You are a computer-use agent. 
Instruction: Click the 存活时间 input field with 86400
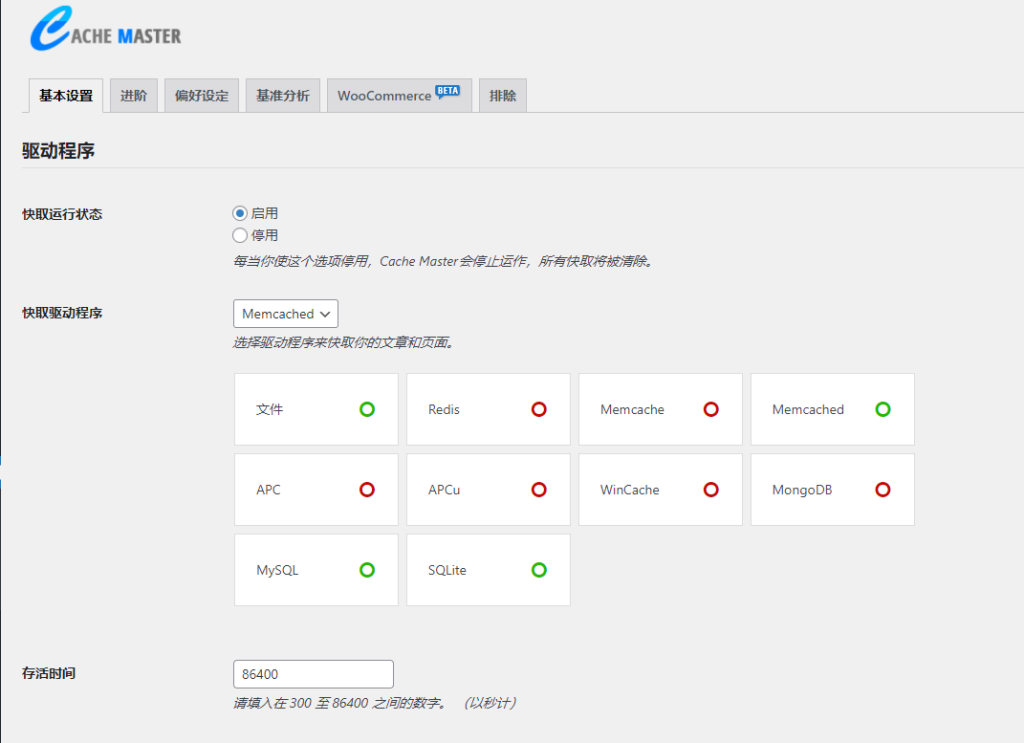[313, 674]
